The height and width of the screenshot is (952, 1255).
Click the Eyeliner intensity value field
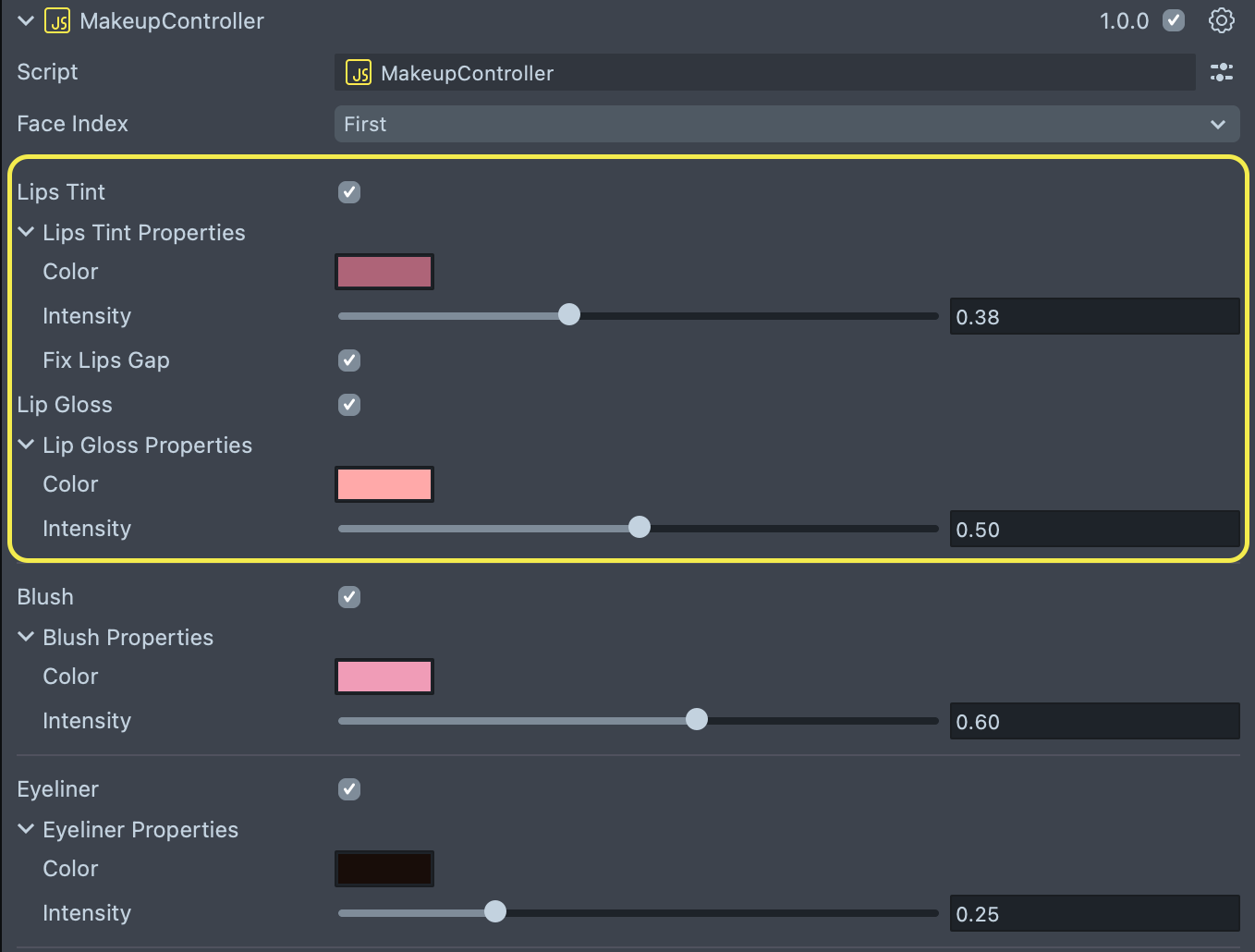tap(1094, 914)
